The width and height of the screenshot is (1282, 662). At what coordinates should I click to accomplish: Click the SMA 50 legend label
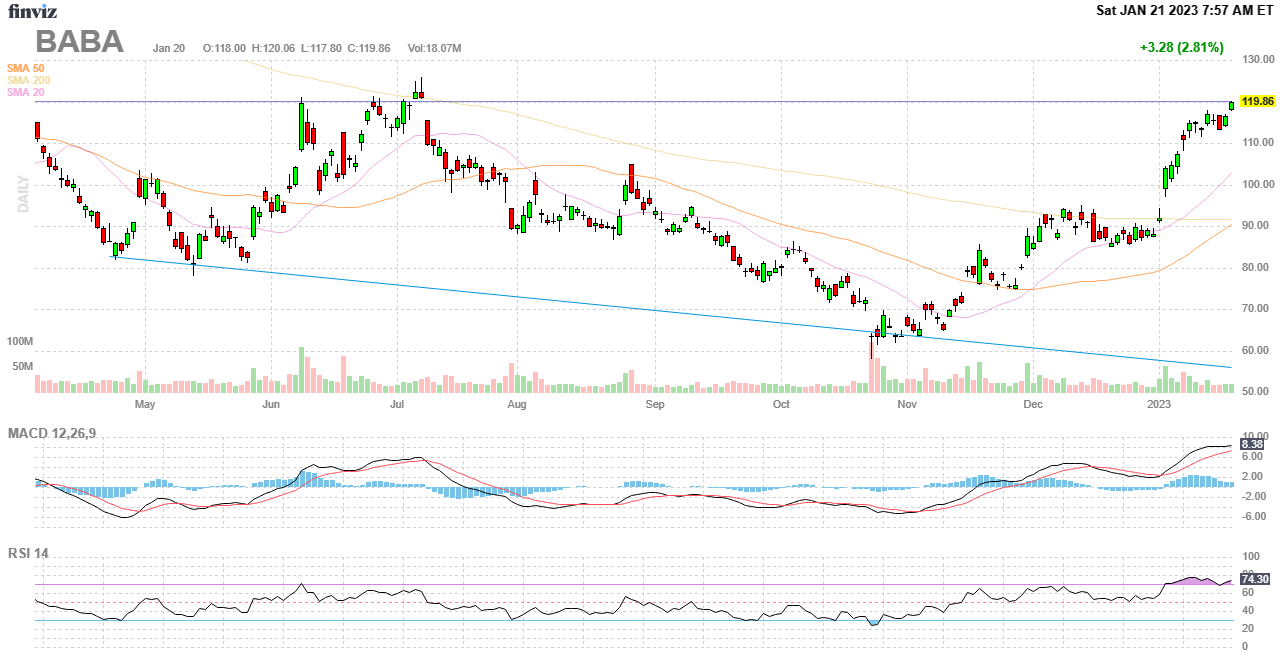pos(25,68)
